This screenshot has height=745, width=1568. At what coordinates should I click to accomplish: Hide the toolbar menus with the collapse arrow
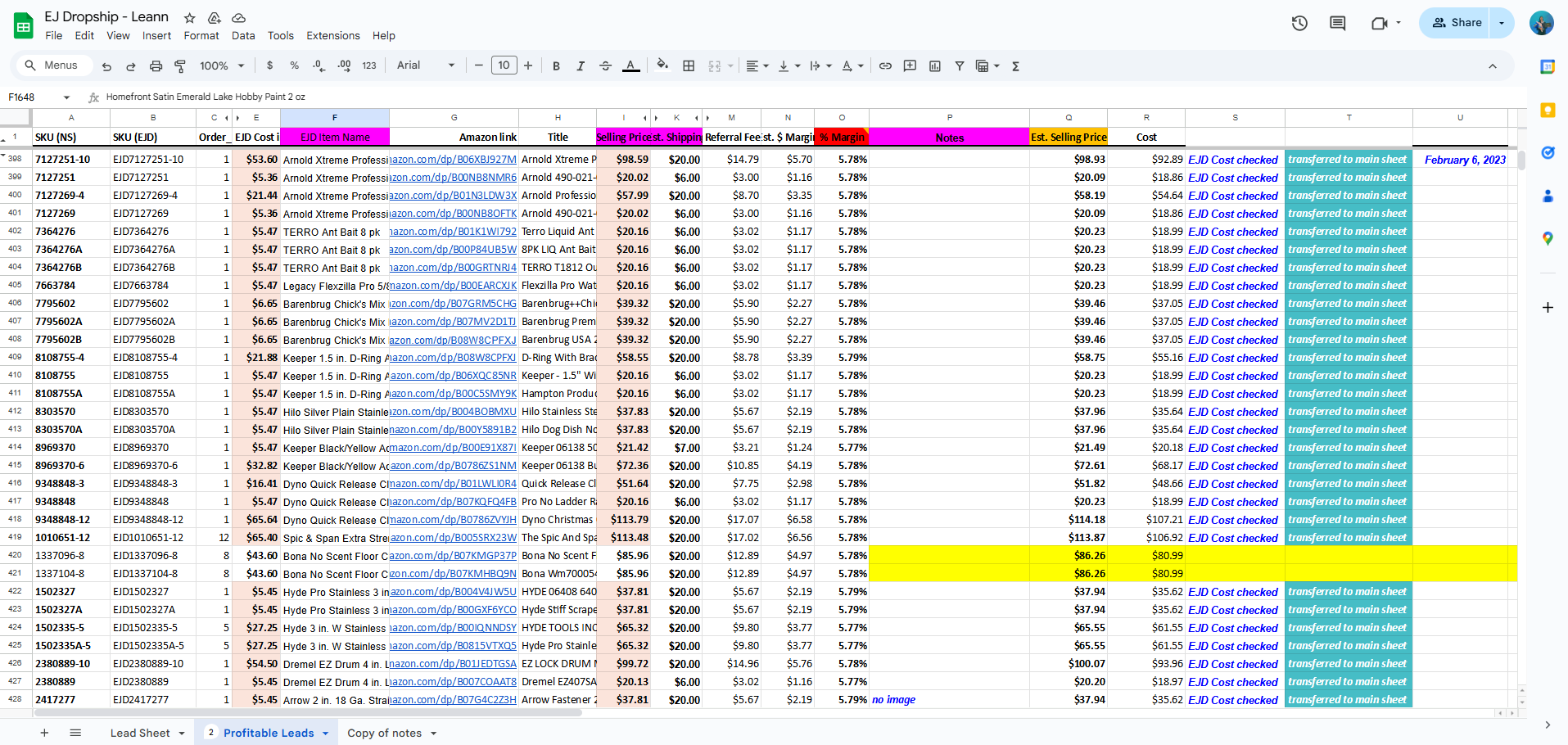[x=1492, y=66]
